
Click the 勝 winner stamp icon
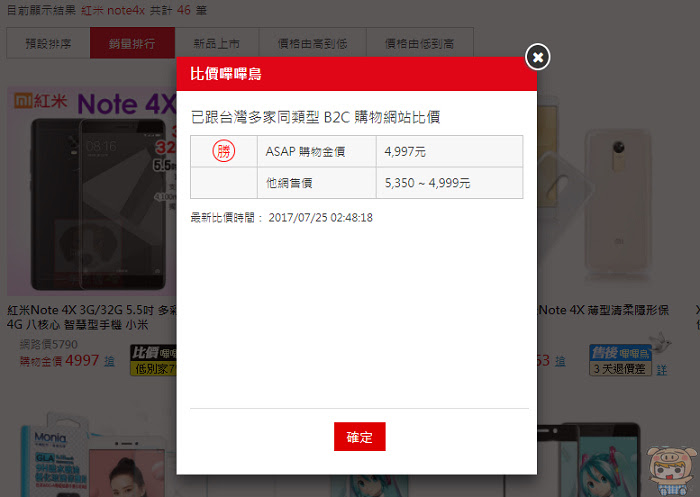pyautogui.click(x=224, y=151)
